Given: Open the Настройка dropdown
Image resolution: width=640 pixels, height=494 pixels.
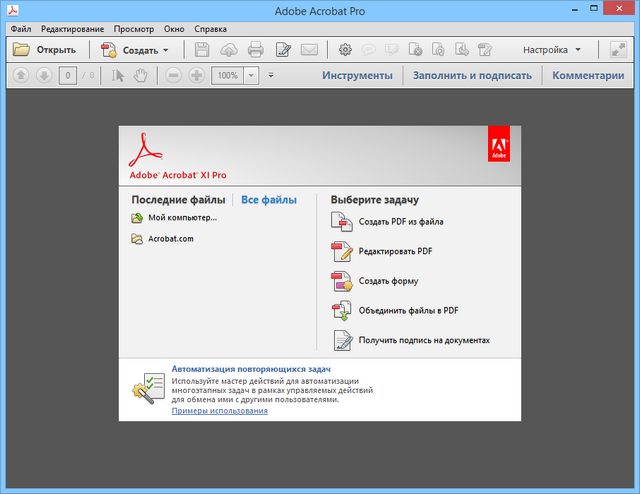Looking at the screenshot, I should click(x=552, y=49).
